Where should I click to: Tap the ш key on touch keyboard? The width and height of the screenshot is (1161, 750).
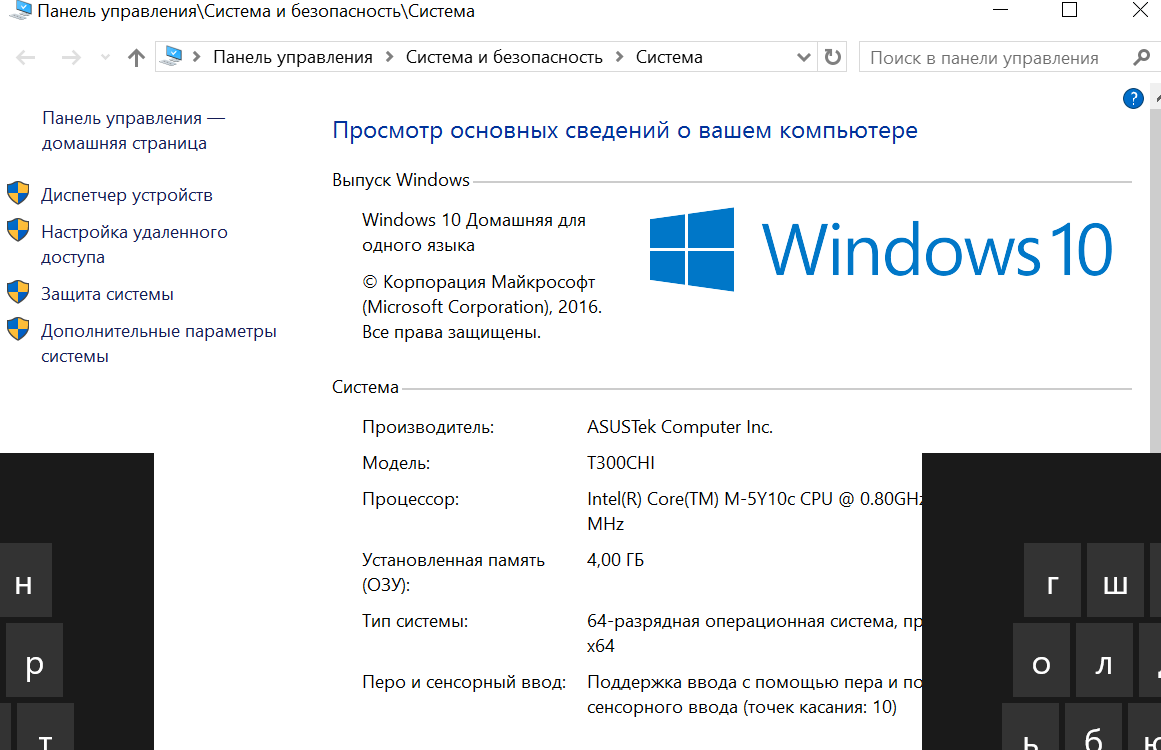[x=1115, y=581]
